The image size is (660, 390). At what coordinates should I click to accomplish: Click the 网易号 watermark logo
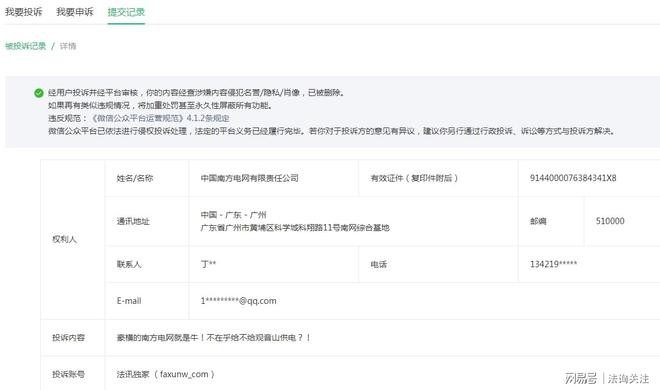(x=580, y=378)
